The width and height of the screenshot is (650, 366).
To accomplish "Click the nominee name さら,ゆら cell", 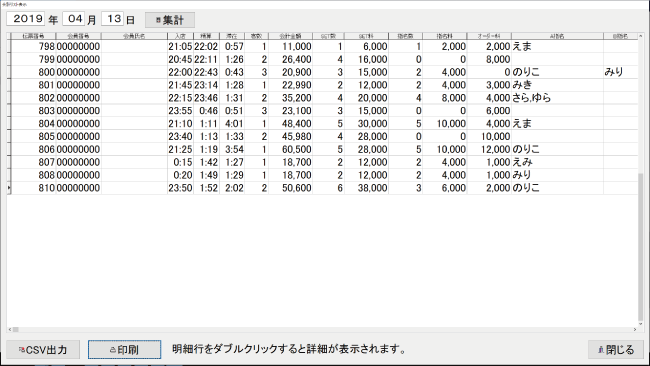I will (557, 98).
